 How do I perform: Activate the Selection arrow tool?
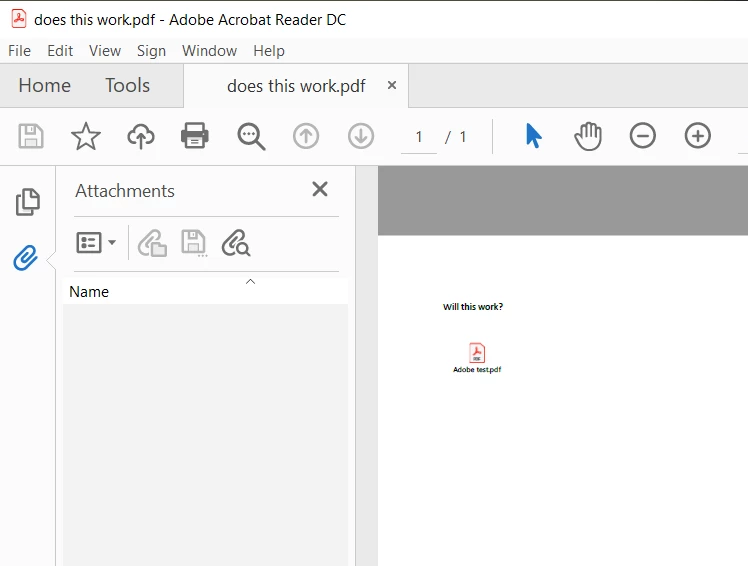pyautogui.click(x=533, y=136)
